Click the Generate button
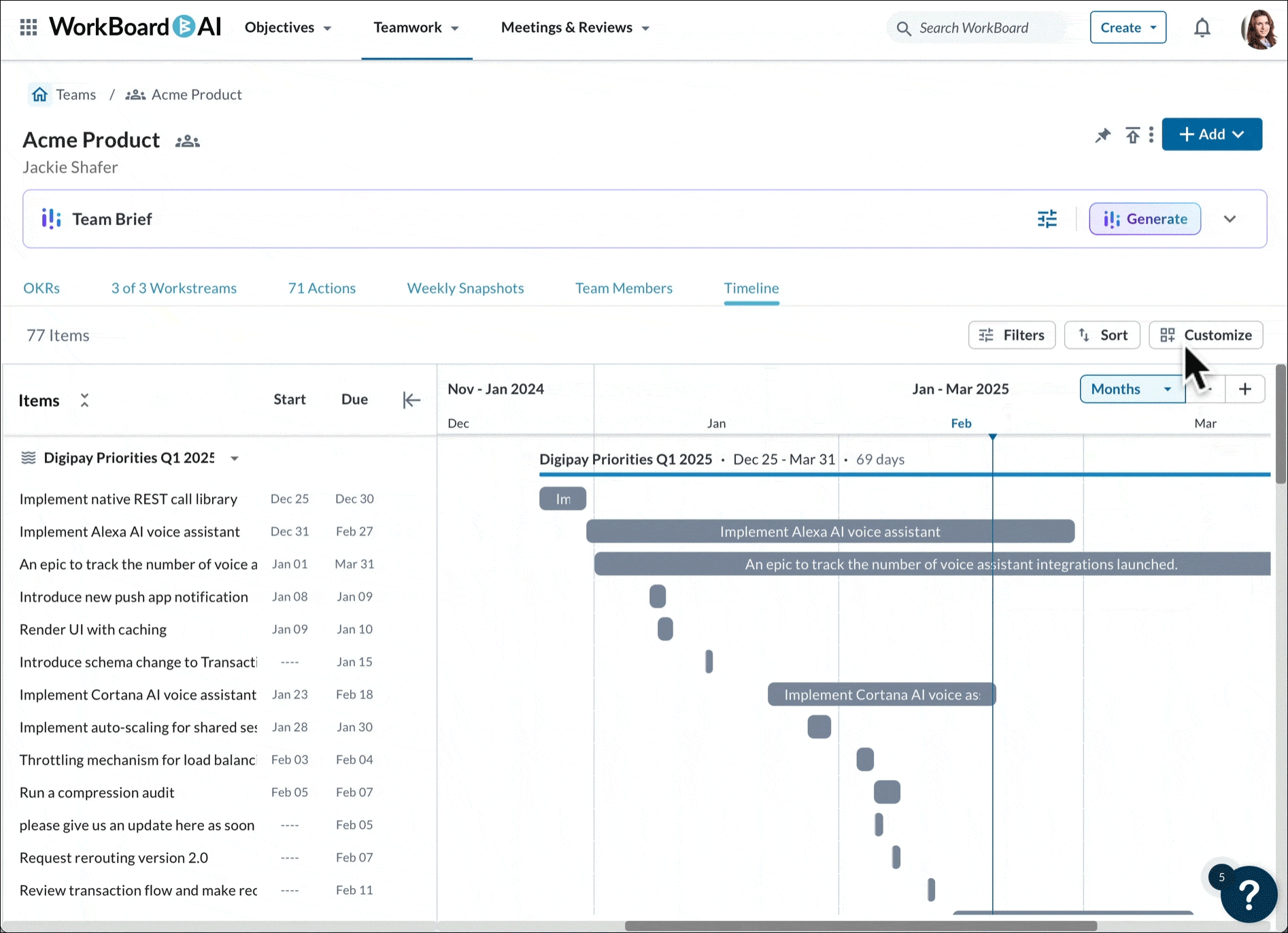Screen dimensions: 1288x933 [x=1145, y=219]
